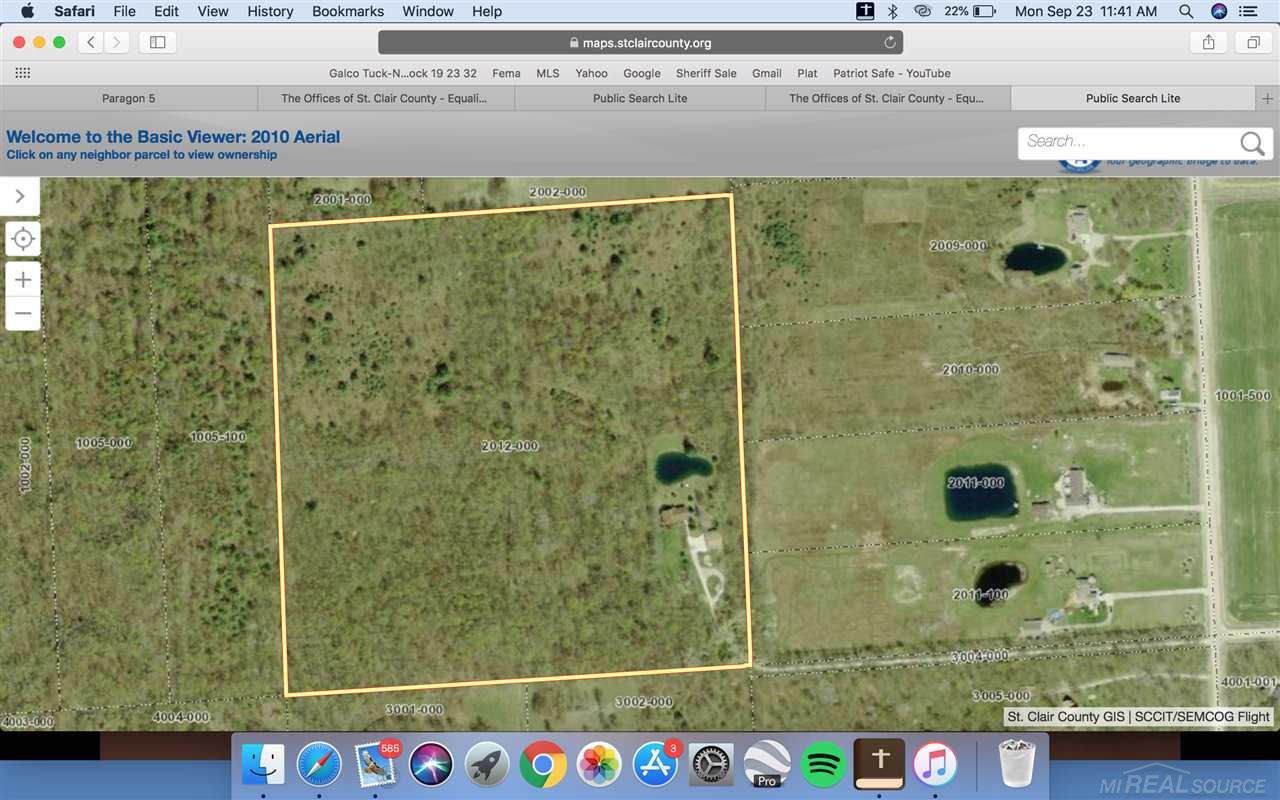Open Photos from the Dock
The width and height of the screenshot is (1280, 800).
click(x=600, y=765)
